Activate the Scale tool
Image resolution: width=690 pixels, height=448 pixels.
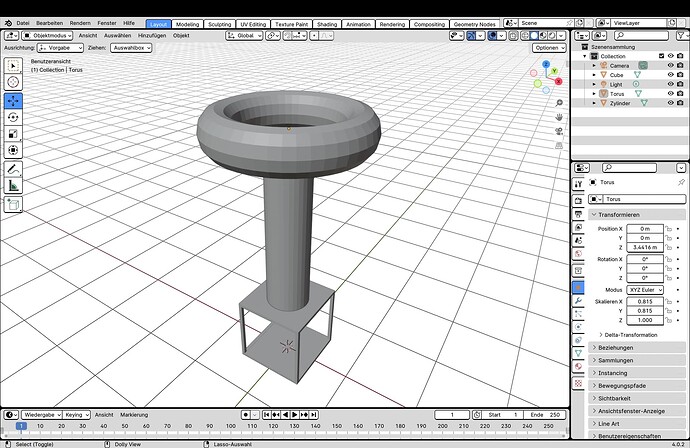click(x=13, y=134)
